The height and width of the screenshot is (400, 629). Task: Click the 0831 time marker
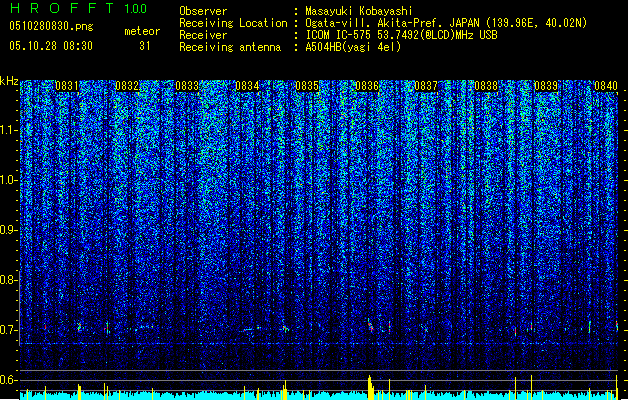point(67,86)
